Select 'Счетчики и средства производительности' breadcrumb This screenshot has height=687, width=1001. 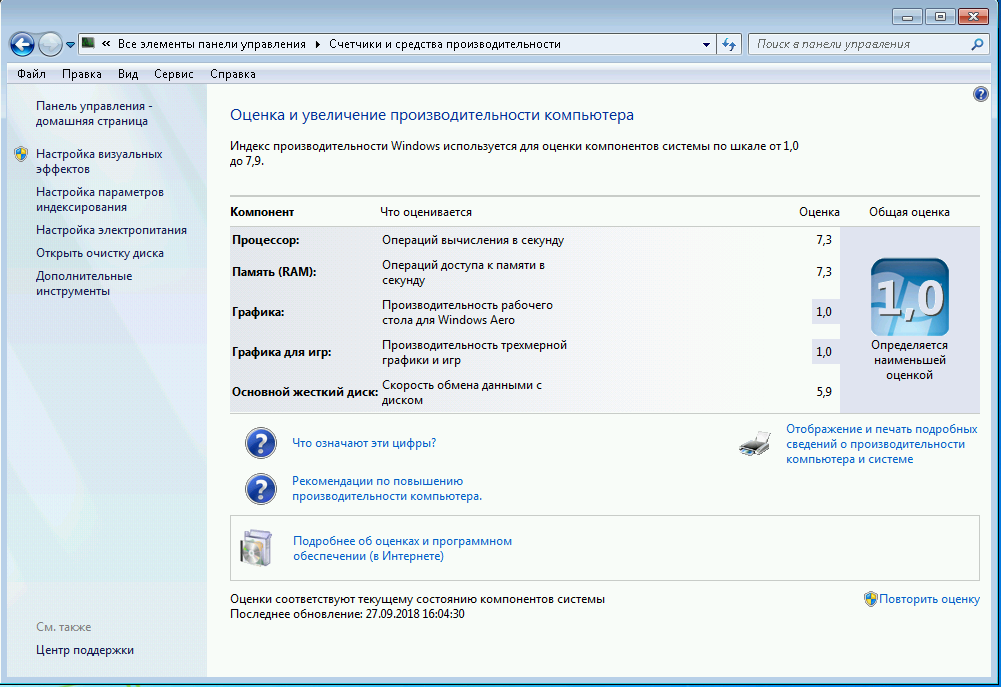click(x=445, y=44)
